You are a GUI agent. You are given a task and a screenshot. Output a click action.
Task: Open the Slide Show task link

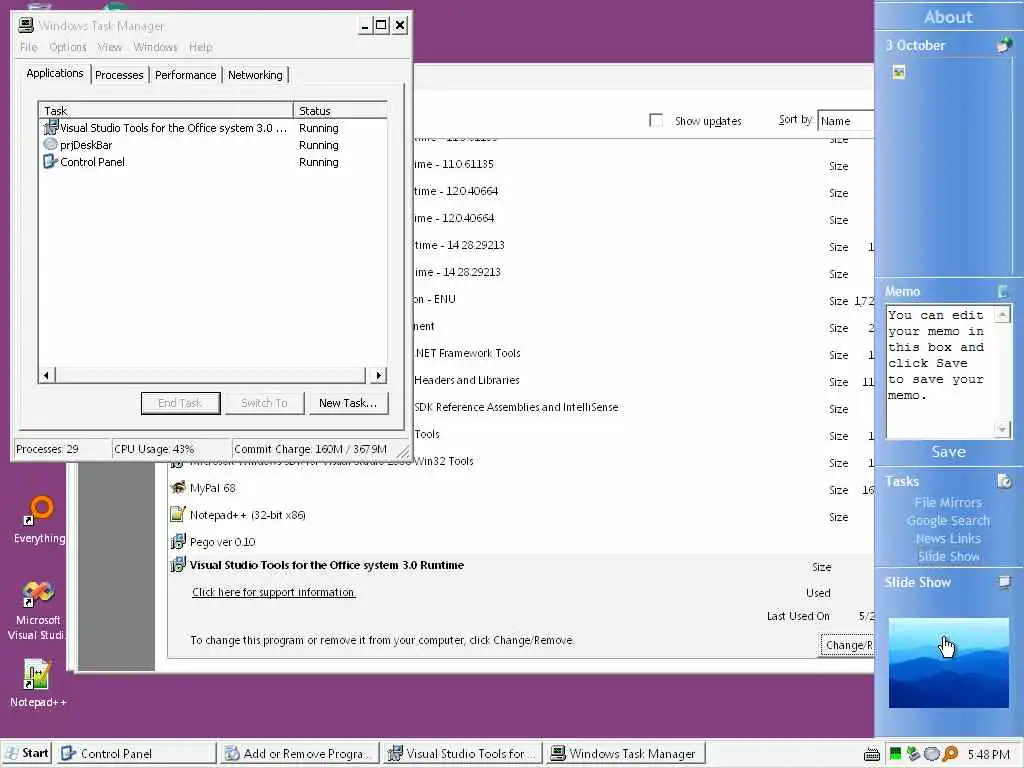pyautogui.click(x=948, y=556)
